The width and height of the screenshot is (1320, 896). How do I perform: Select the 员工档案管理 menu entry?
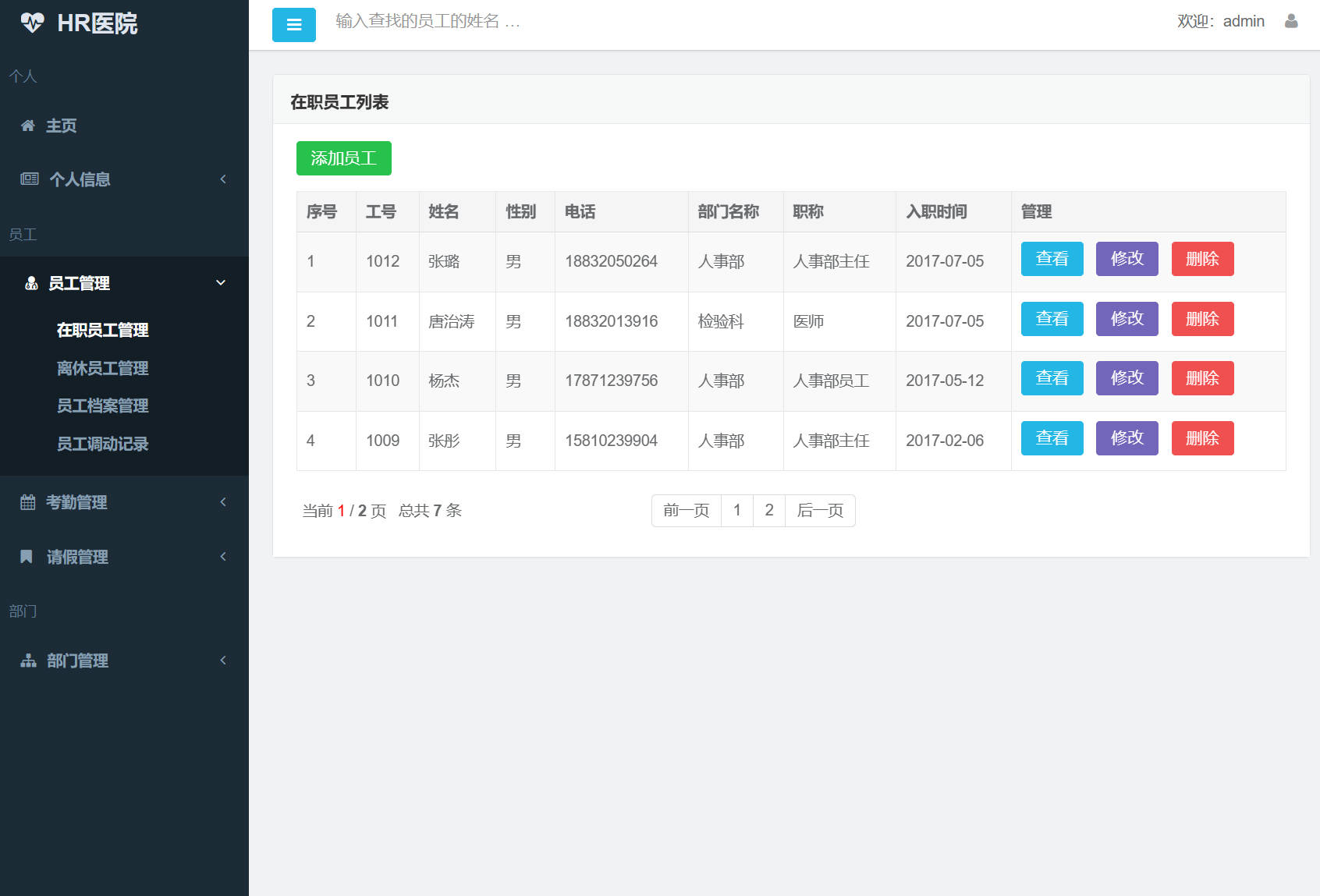(102, 406)
